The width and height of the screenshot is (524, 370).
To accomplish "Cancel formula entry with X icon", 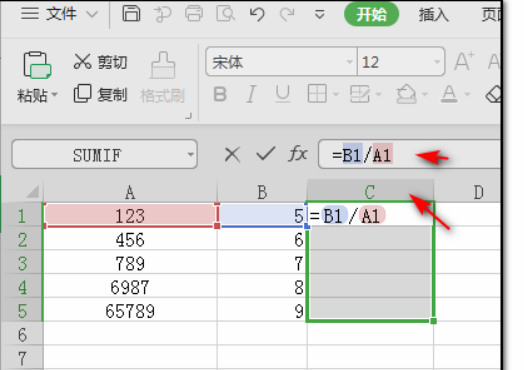I will [232, 155].
